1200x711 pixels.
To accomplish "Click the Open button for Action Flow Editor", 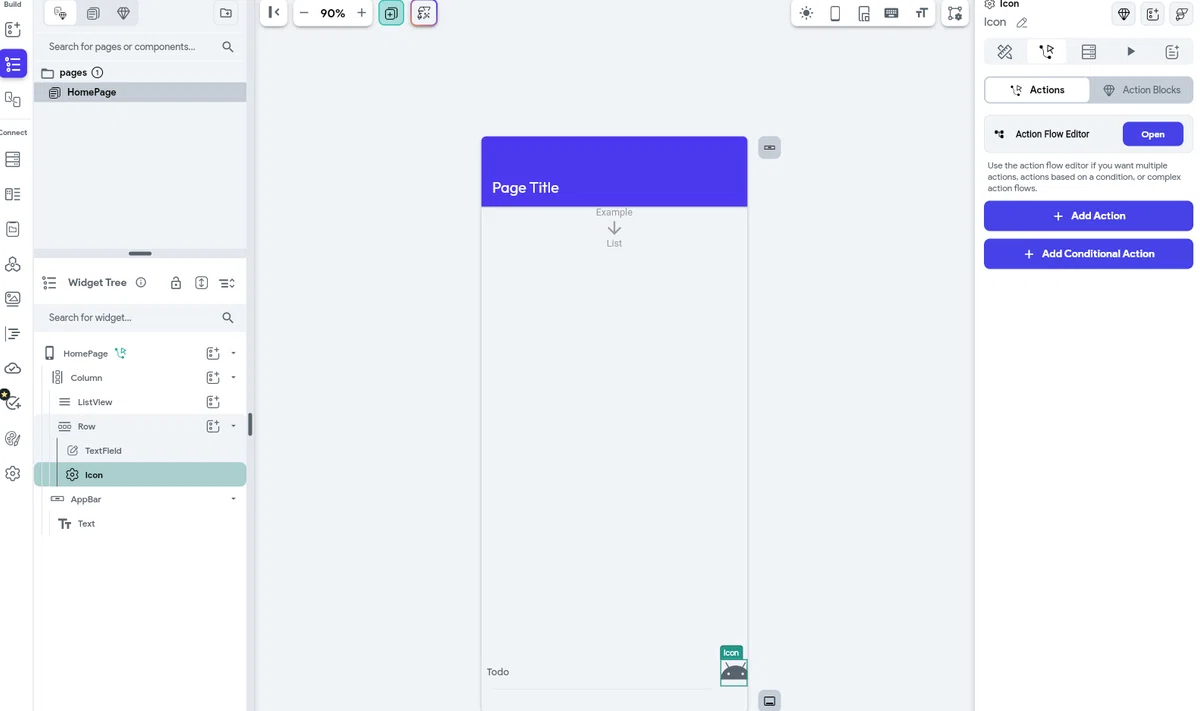I will 1153,134.
